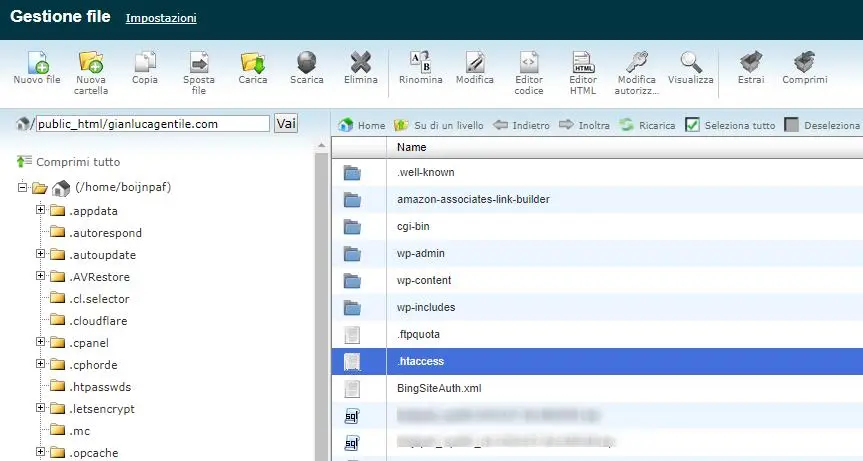Select .mc folder in the tree

pyautogui.click(x=79, y=431)
